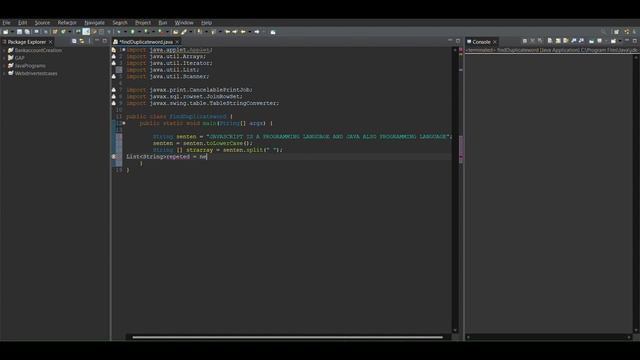Click the error marker beside List<String>repeted line
Viewport: 640px width, 360px height.
[114, 157]
